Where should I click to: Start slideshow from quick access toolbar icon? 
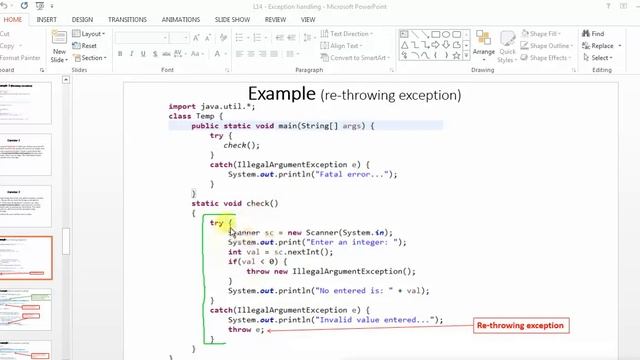pos(40,6)
